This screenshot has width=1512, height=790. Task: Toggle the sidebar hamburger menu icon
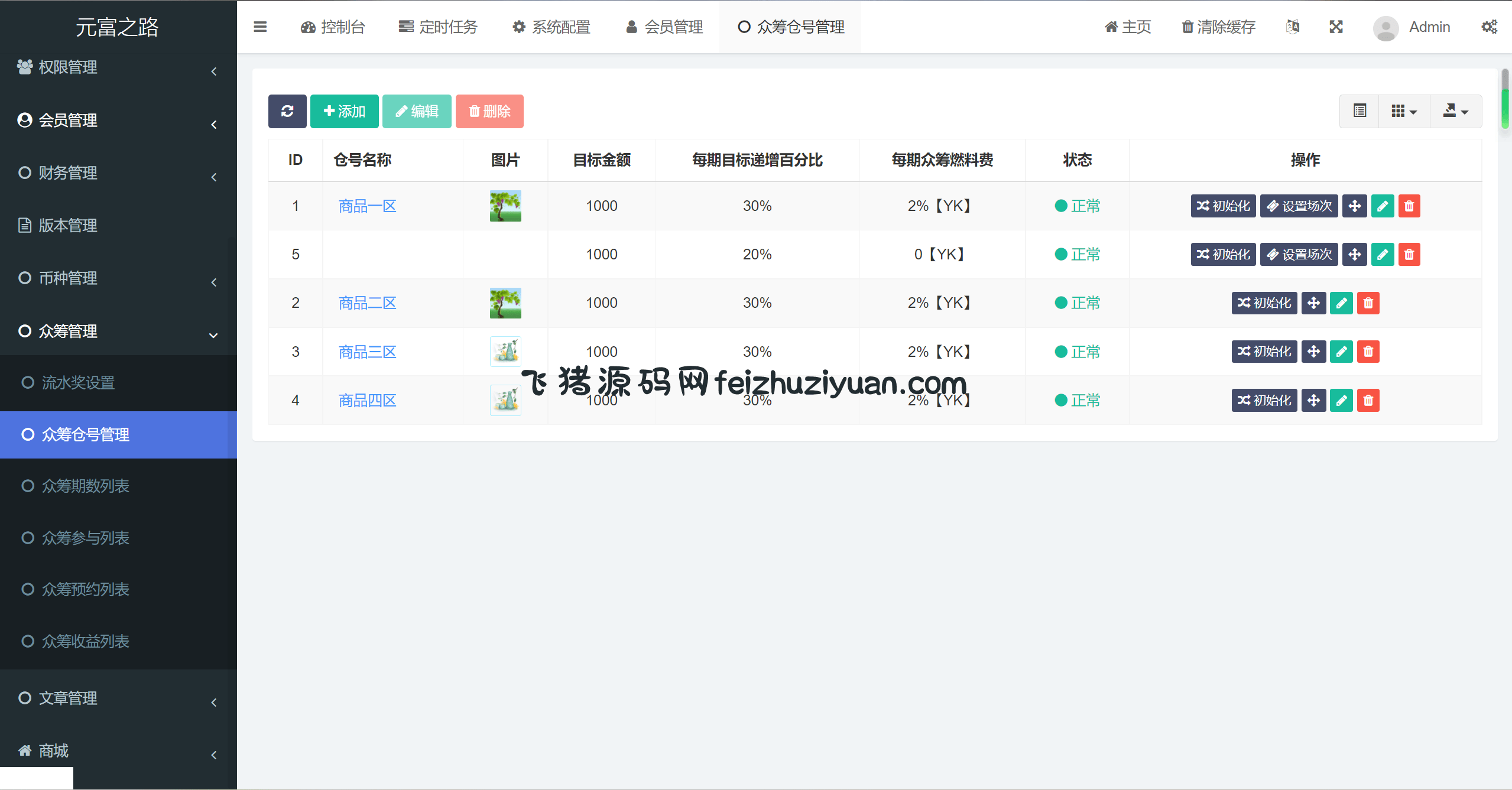point(260,27)
